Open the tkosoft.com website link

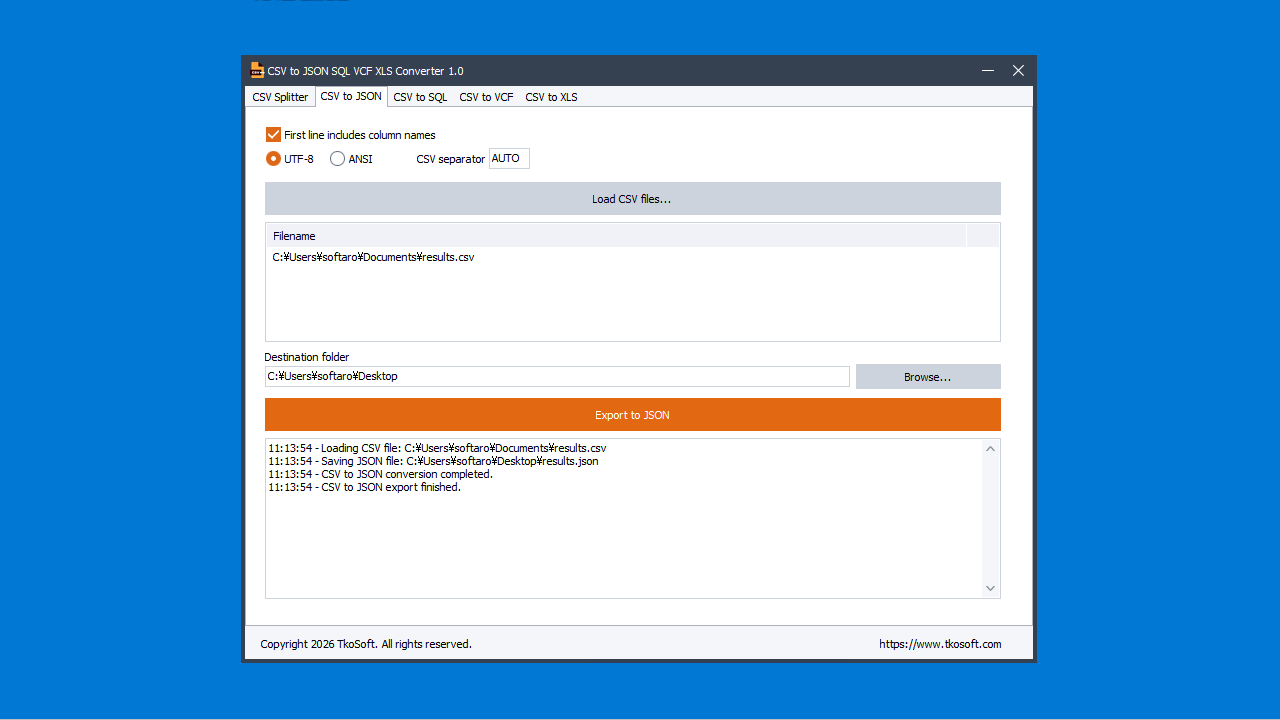[940, 644]
